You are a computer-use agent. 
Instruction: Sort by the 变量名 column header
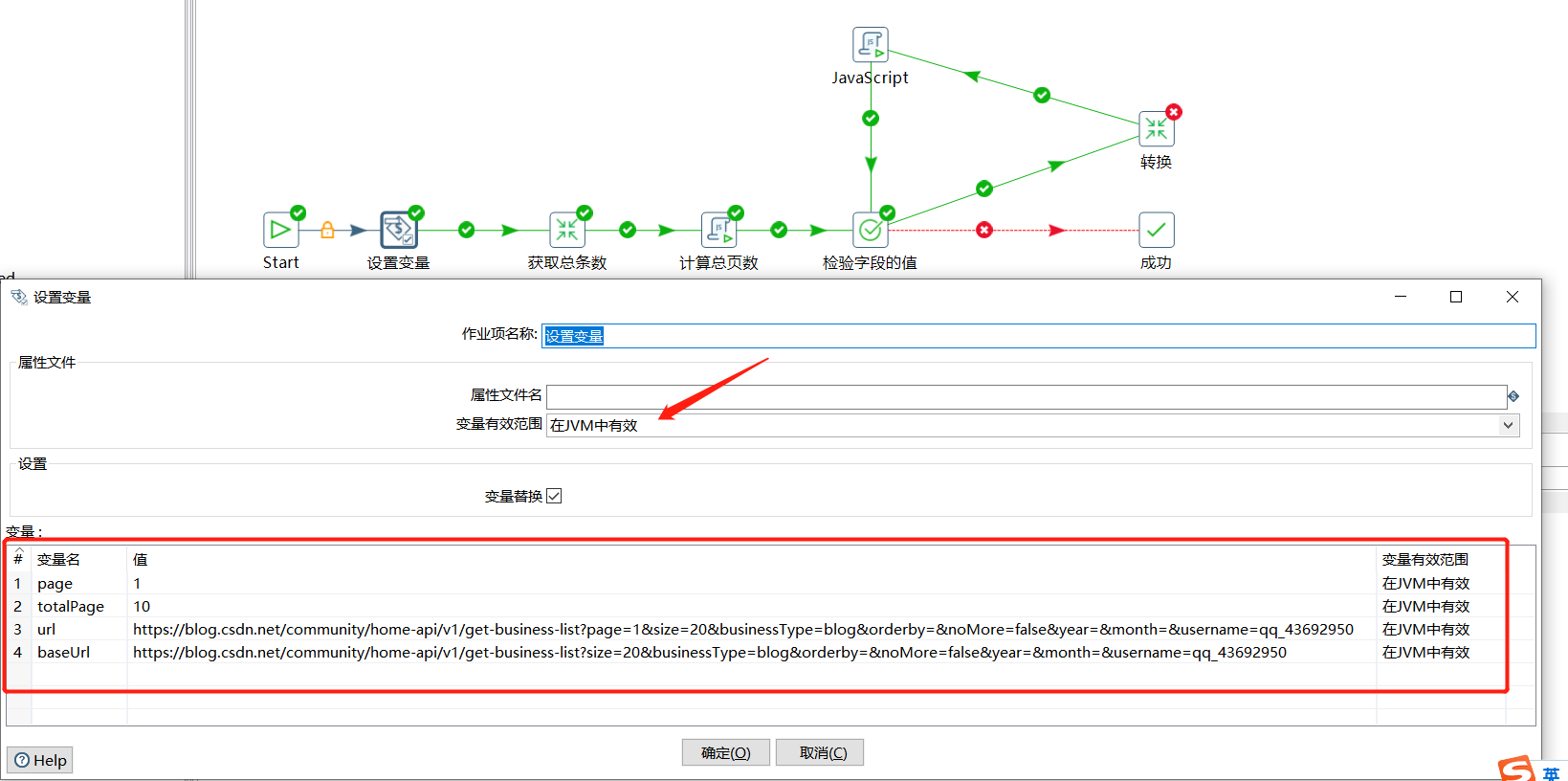[79, 560]
